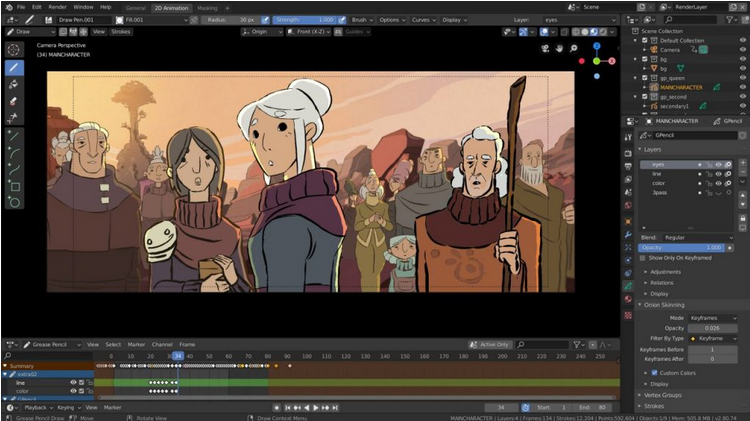Click the pan hand icon in viewport

click(559, 48)
